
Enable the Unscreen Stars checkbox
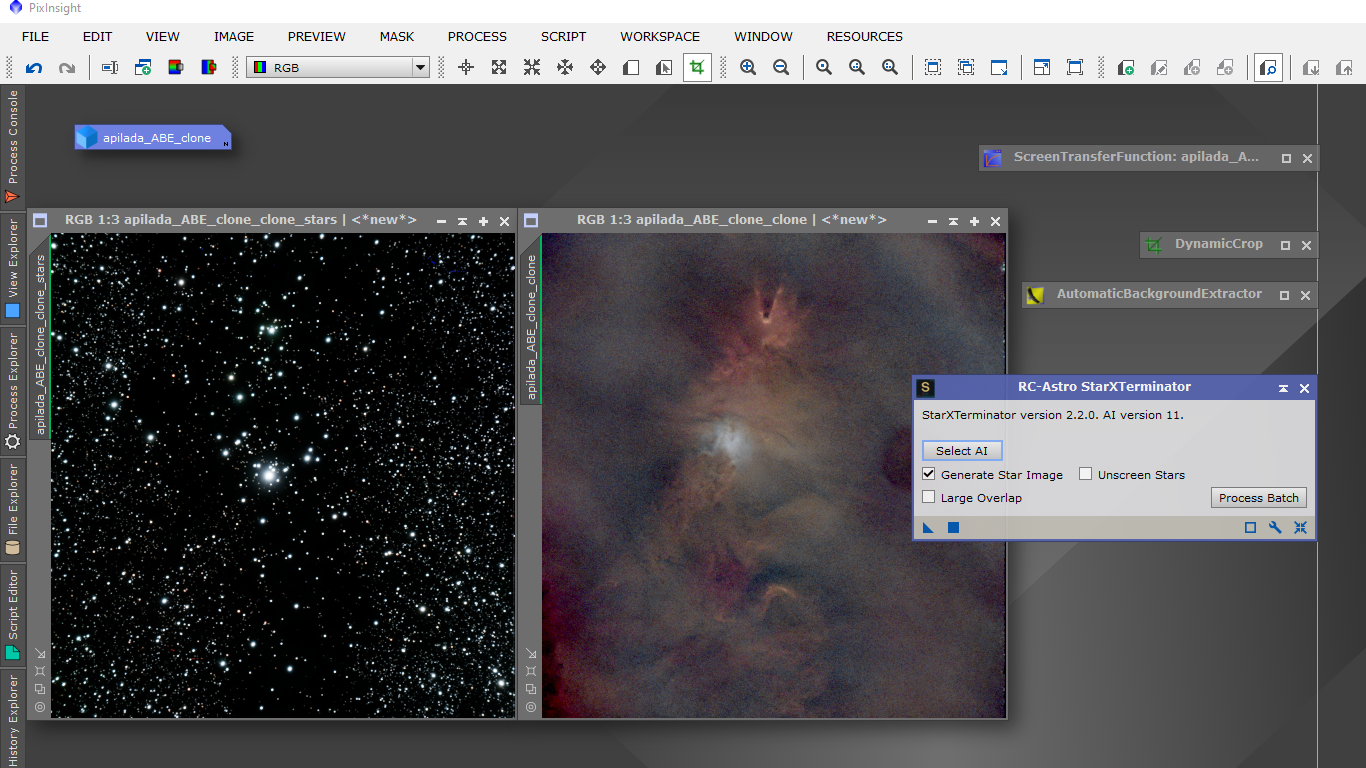[1085, 474]
